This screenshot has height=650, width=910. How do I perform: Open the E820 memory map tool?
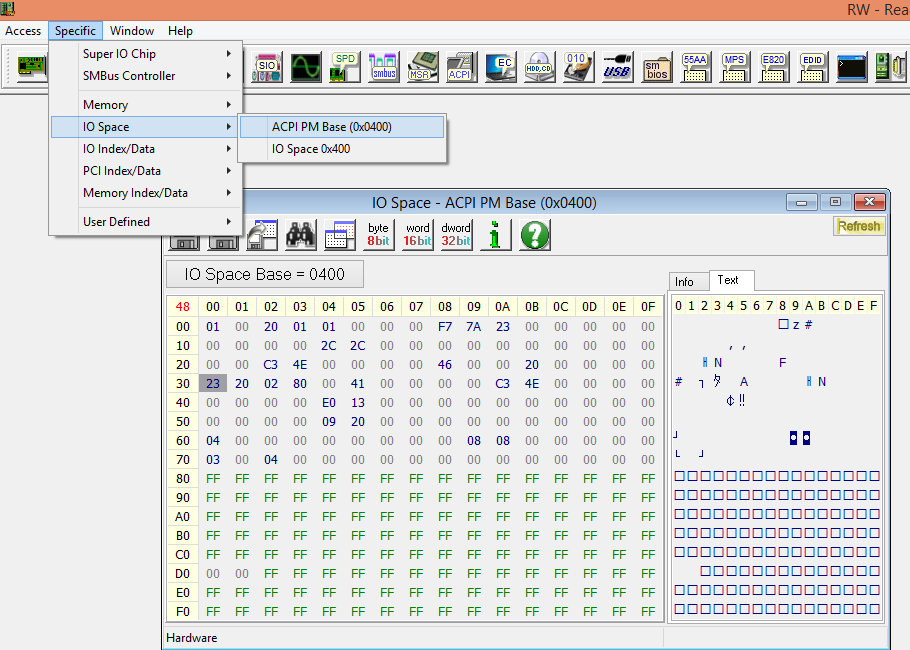point(773,67)
